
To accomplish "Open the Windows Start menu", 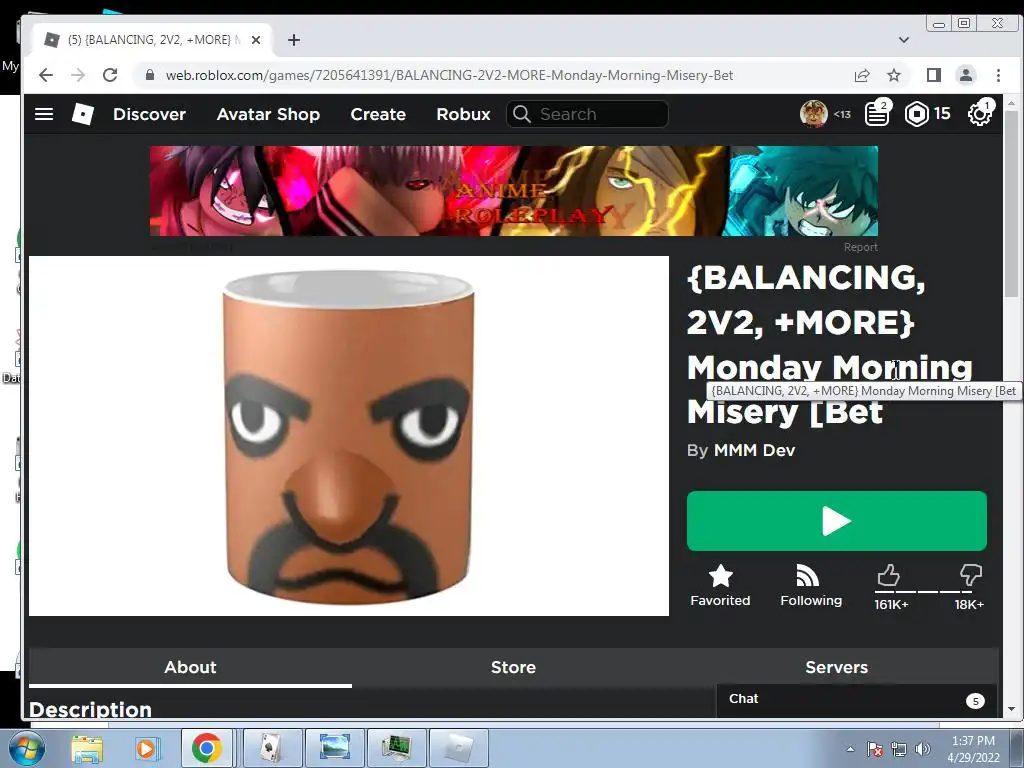I will click(26, 748).
